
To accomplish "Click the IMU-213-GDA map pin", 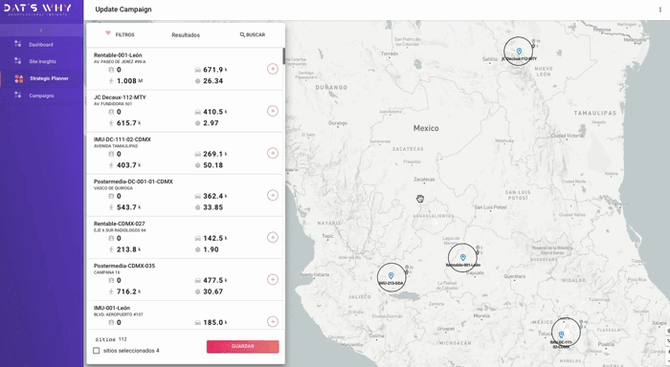I will [x=391, y=276].
